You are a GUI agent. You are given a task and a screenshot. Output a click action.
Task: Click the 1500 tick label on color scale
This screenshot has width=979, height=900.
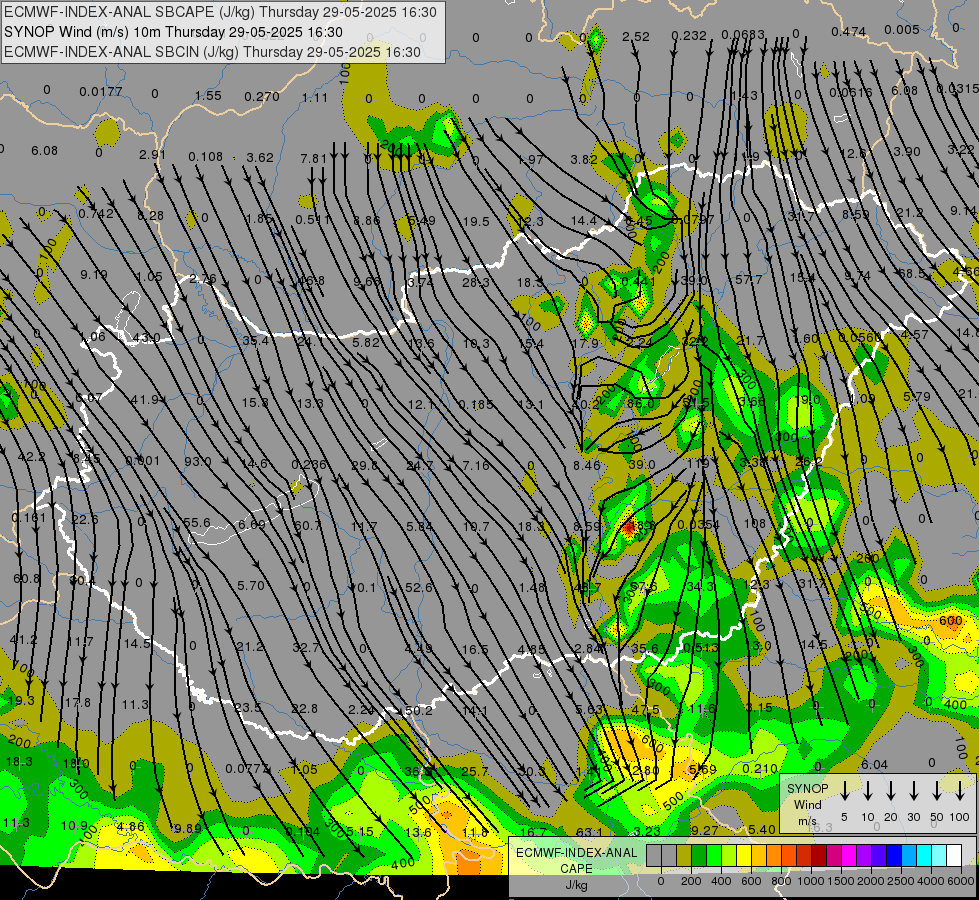pos(840,881)
